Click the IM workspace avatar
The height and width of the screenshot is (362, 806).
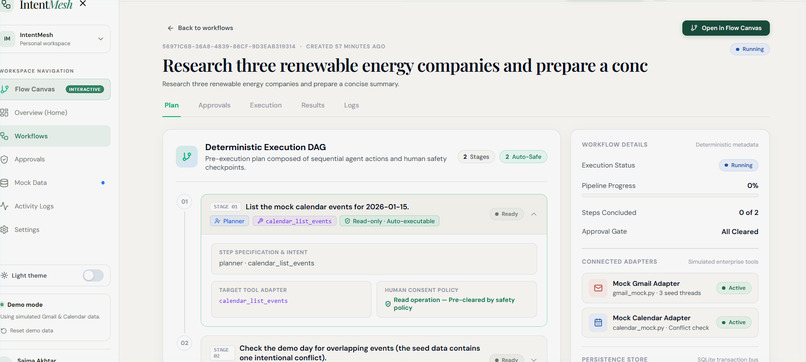tap(7, 39)
